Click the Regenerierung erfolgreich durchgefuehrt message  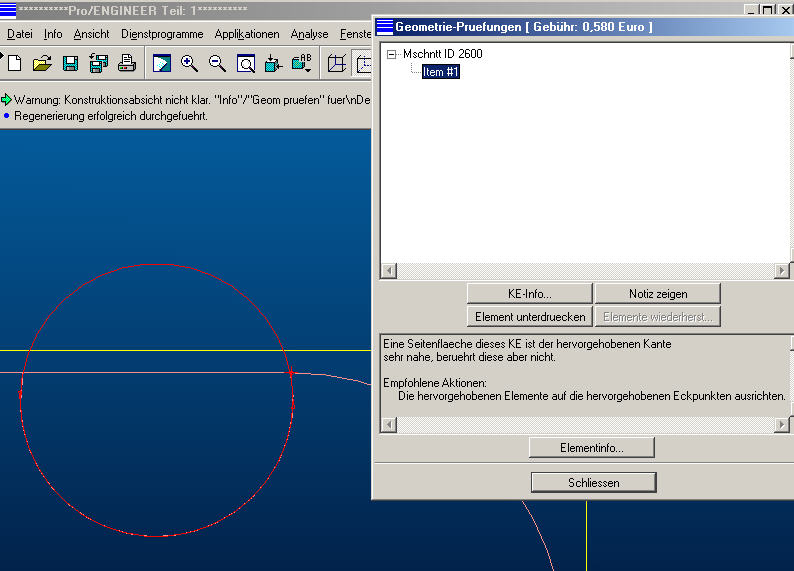tap(111, 116)
